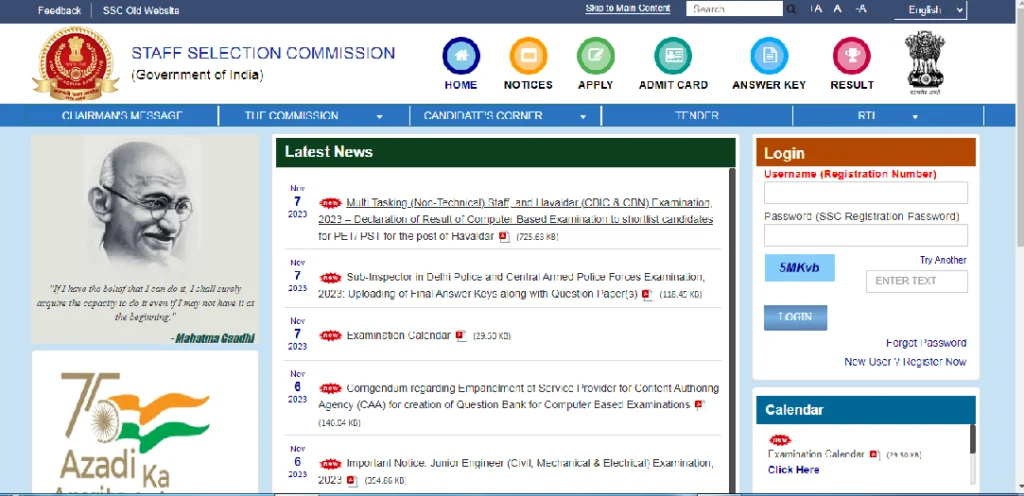Decrease font size with the A- button
The image size is (1024, 496).
pyautogui.click(x=861, y=9)
